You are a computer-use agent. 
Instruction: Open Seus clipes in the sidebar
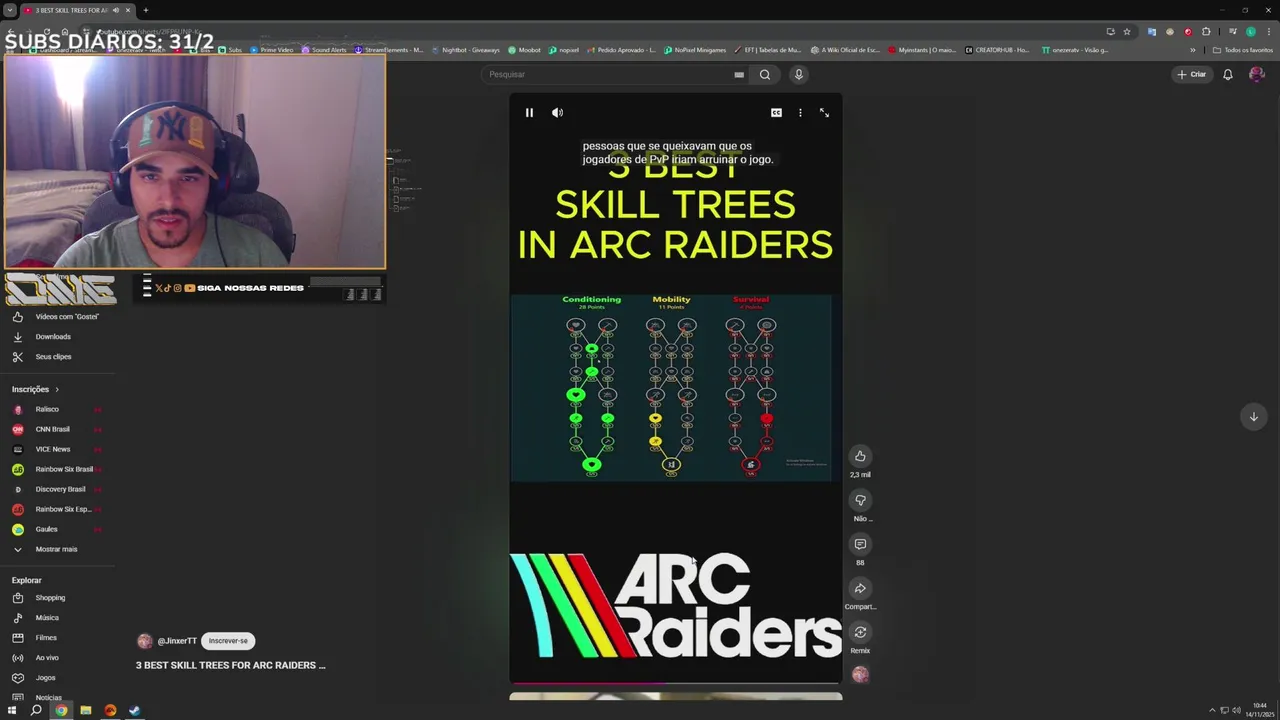58,357
